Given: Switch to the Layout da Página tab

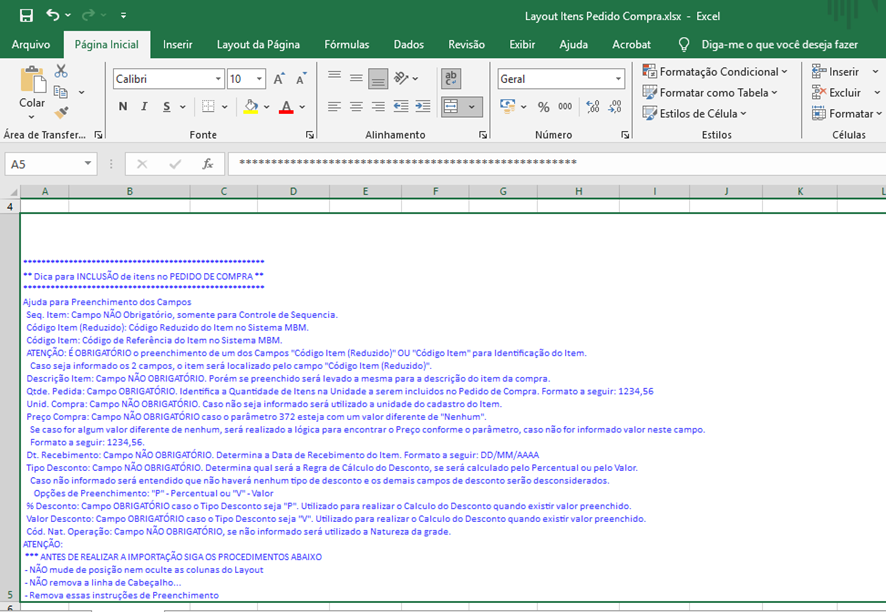Looking at the screenshot, I should 258,45.
